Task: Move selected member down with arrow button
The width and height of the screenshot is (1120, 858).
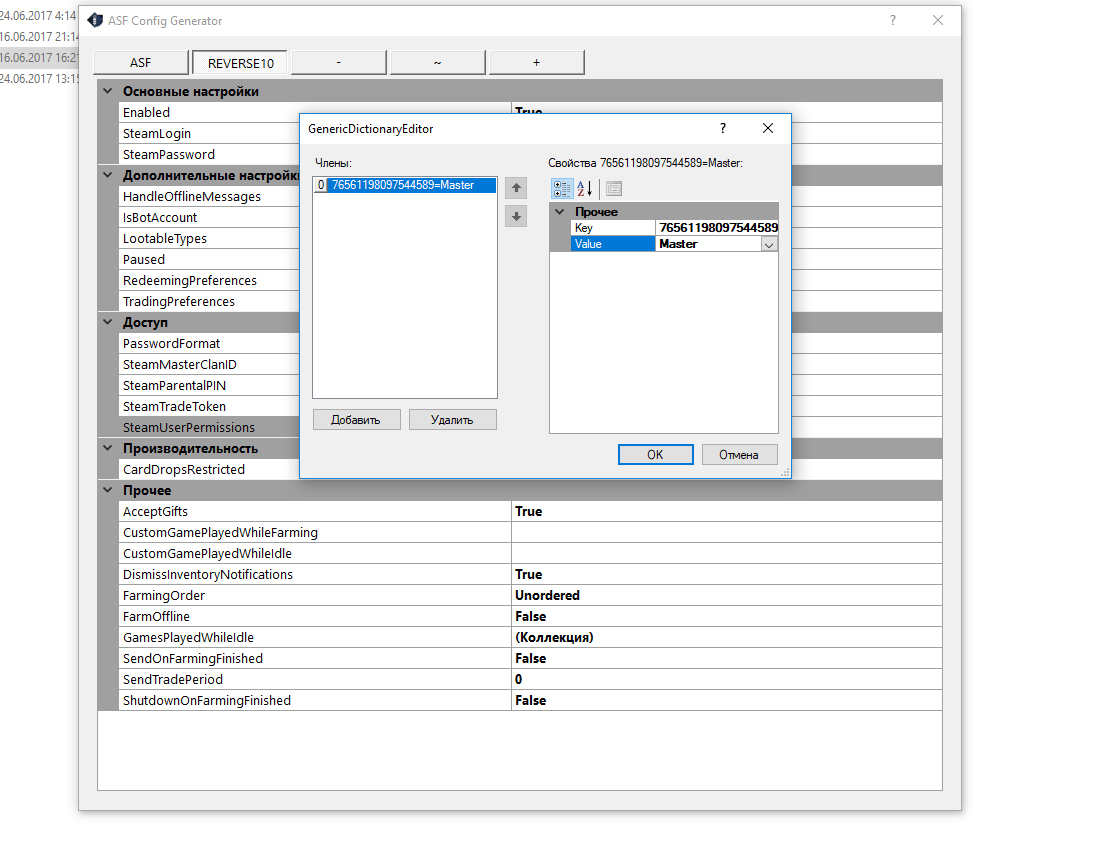Action: 516,216
